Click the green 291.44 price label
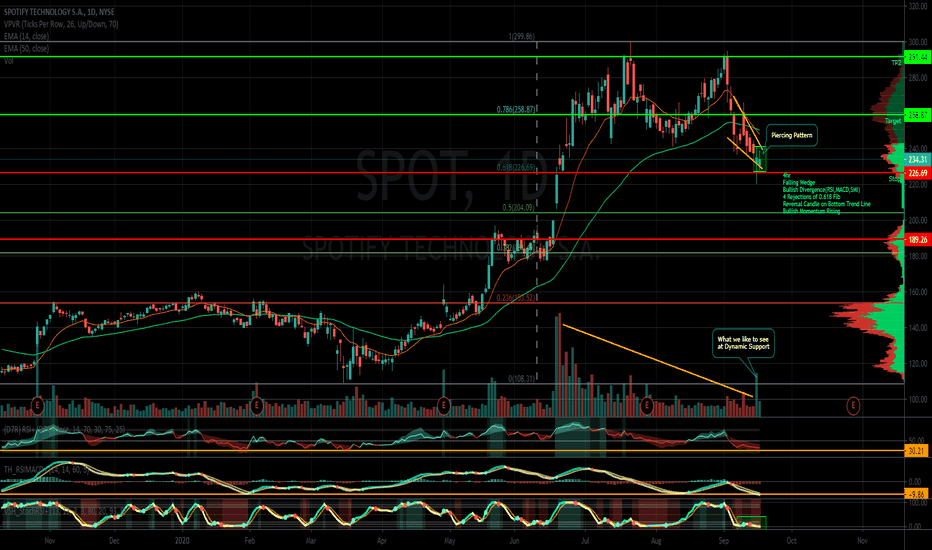This screenshot has width=932, height=550. tap(917, 58)
